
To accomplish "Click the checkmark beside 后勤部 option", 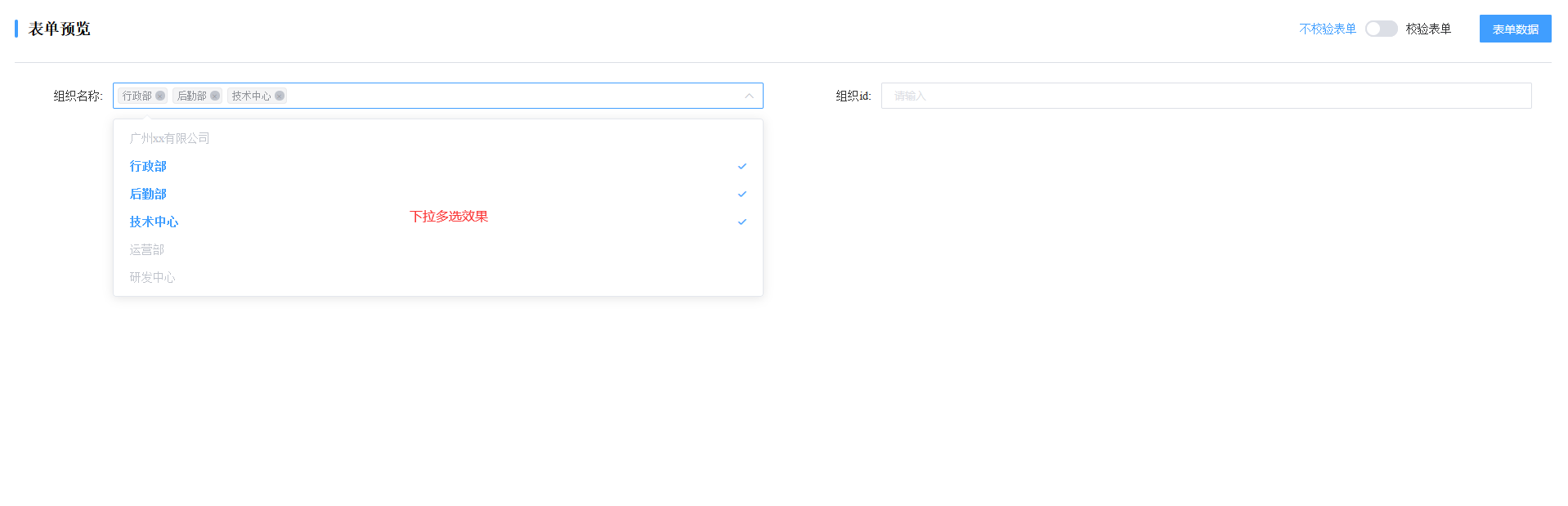I will [742, 194].
